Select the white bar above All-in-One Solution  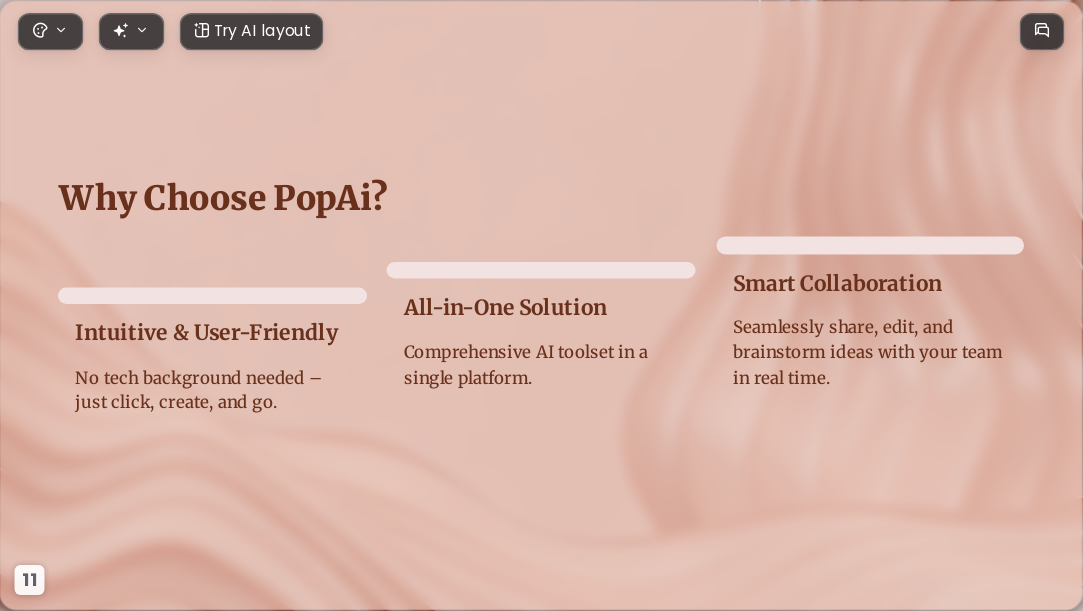[541, 270]
